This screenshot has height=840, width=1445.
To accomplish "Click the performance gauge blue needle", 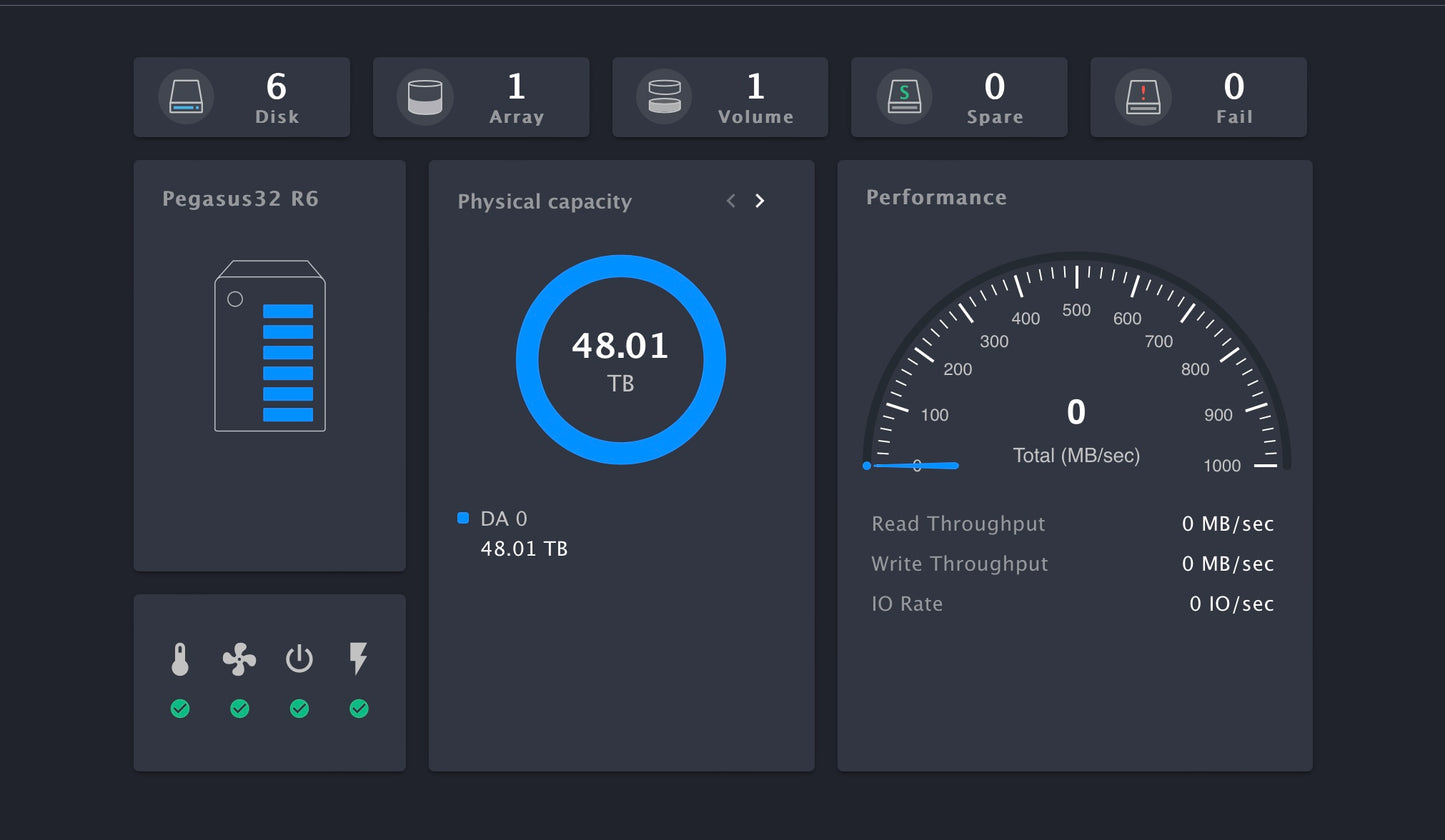I will [x=911, y=465].
